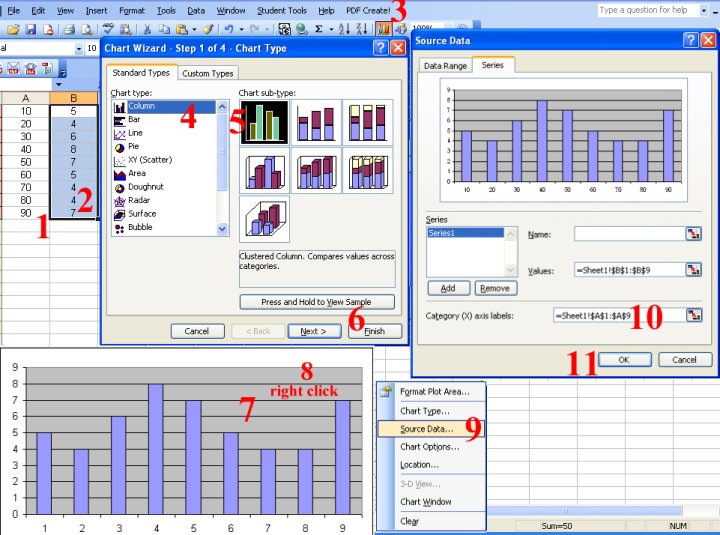Click the collapse icon beside Category axis labels

[x=694, y=315]
